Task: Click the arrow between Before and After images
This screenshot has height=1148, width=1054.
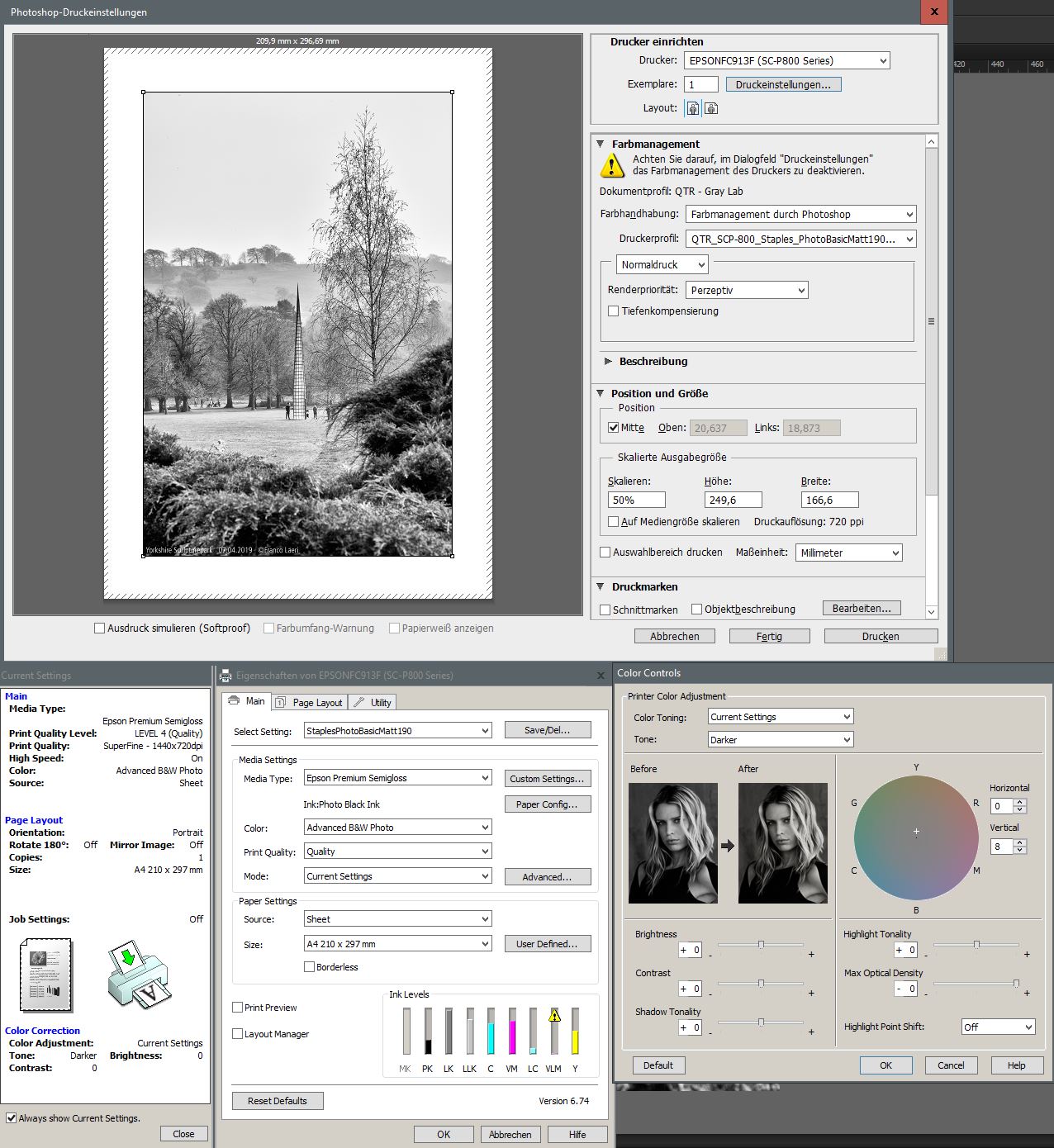Action: point(728,845)
